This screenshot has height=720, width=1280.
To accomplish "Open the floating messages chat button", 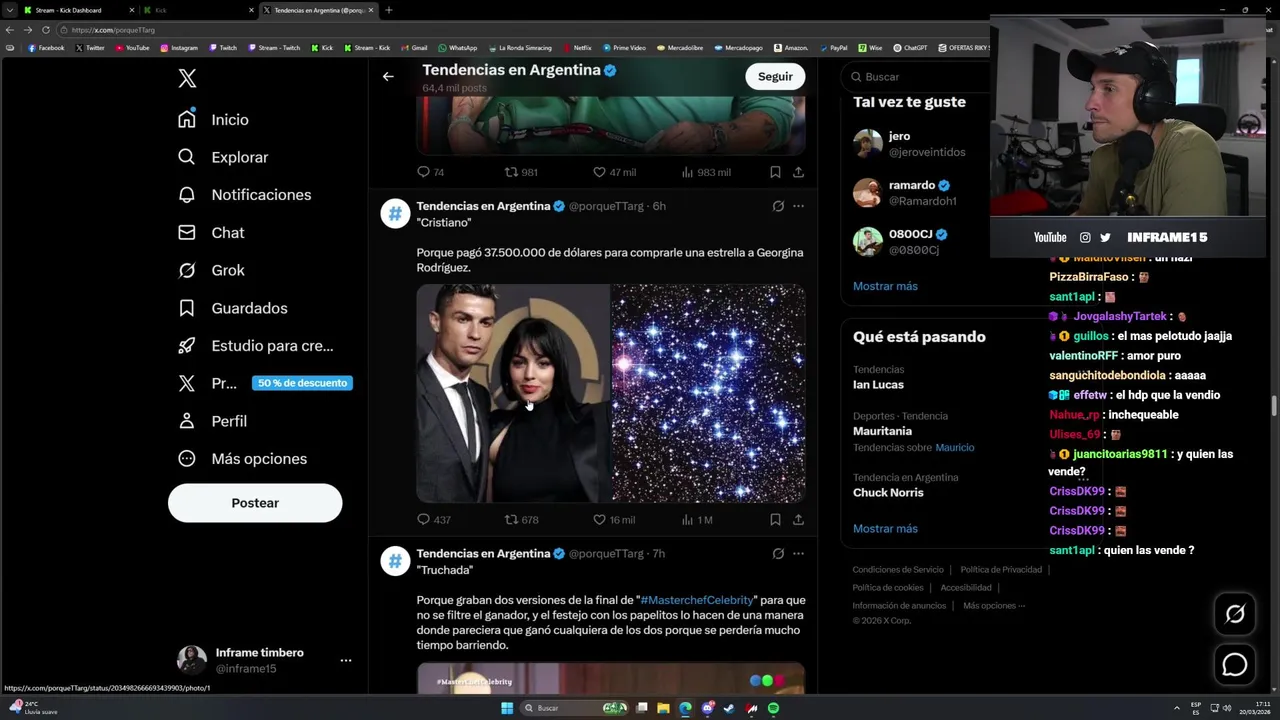I will point(1235,665).
